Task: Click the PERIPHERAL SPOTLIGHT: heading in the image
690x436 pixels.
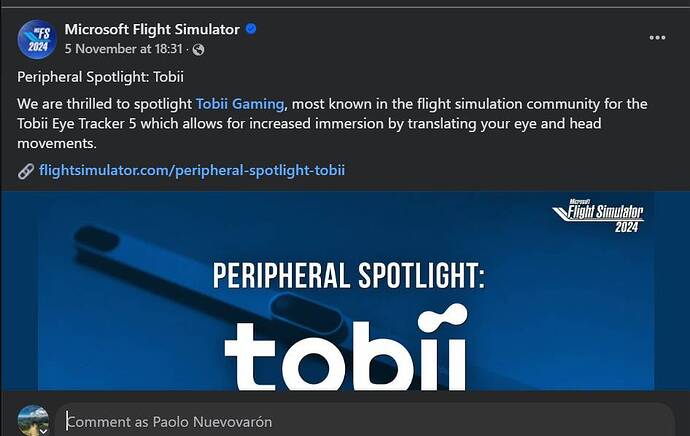Action: pyautogui.click(x=349, y=276)
